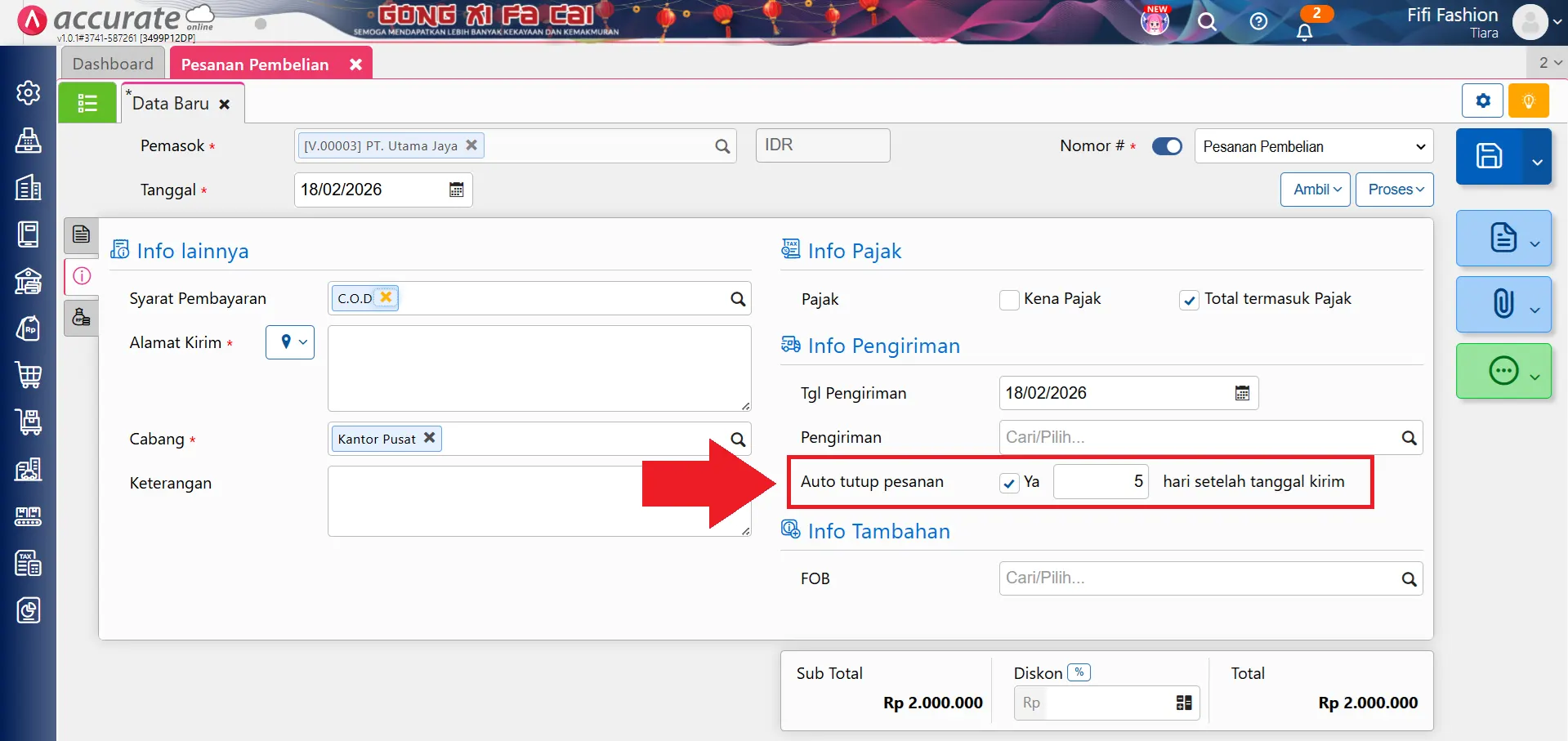Check the Kena Pajak checkbox
The image size is (1568, 741).
1009,300
